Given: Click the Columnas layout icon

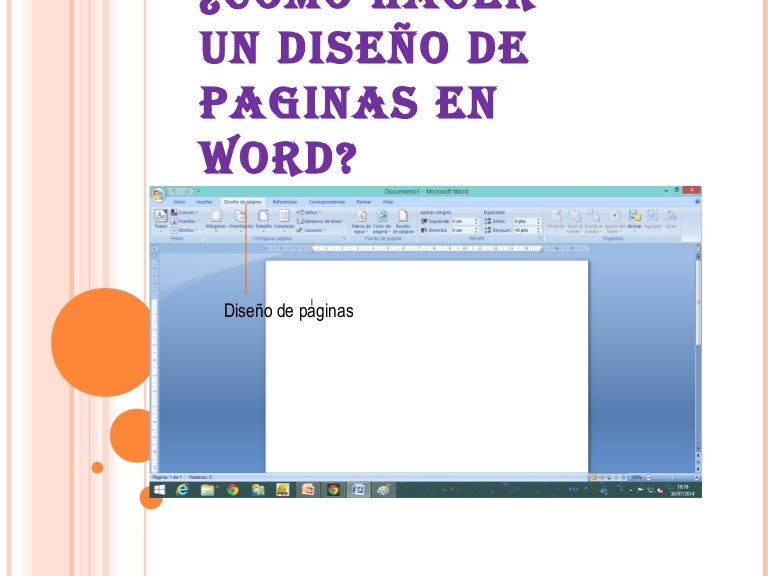Looking at the screenshot, I should (x=284, y=216).
